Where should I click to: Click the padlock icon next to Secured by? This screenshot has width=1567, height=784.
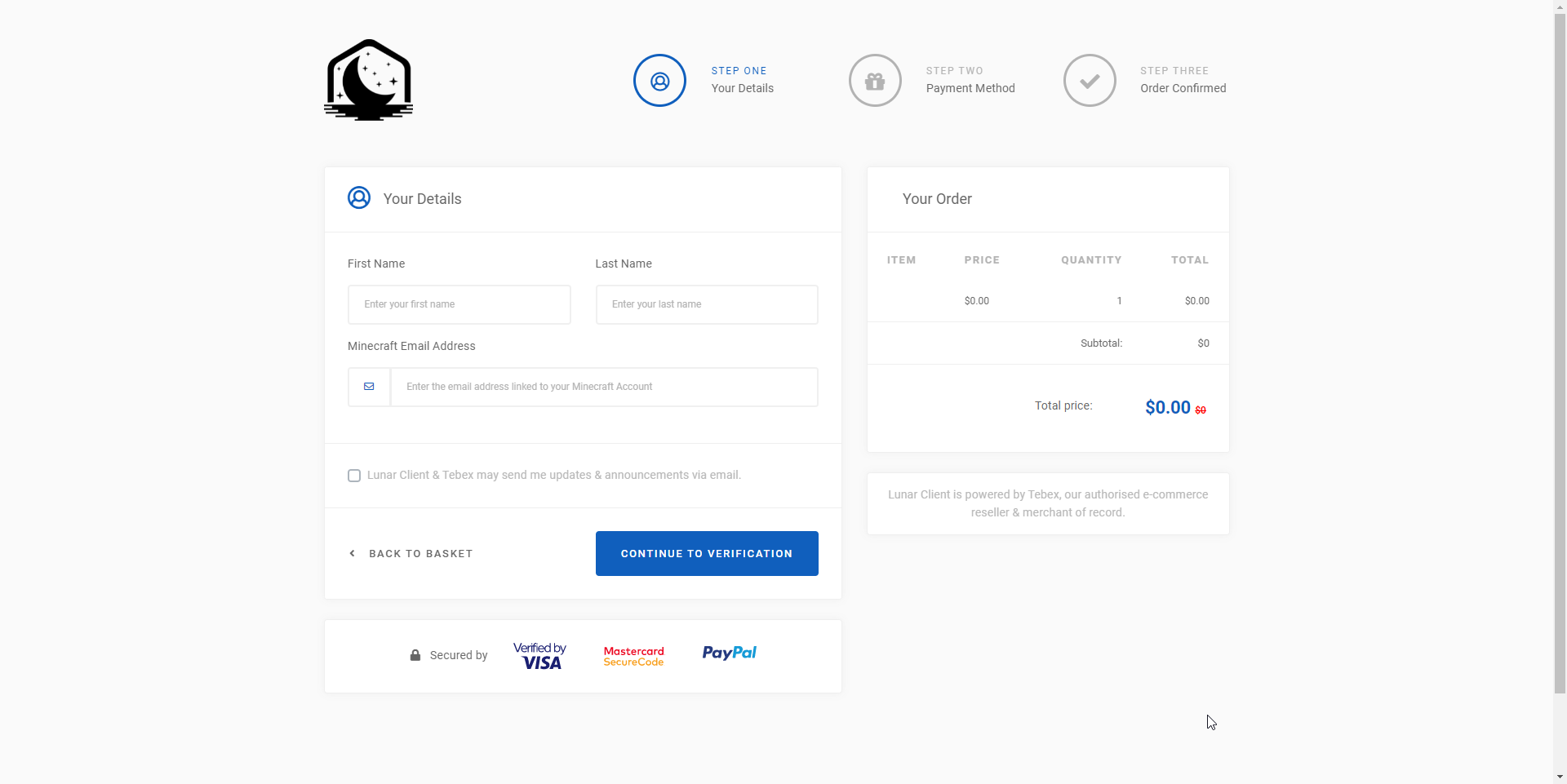coord(415,655)
